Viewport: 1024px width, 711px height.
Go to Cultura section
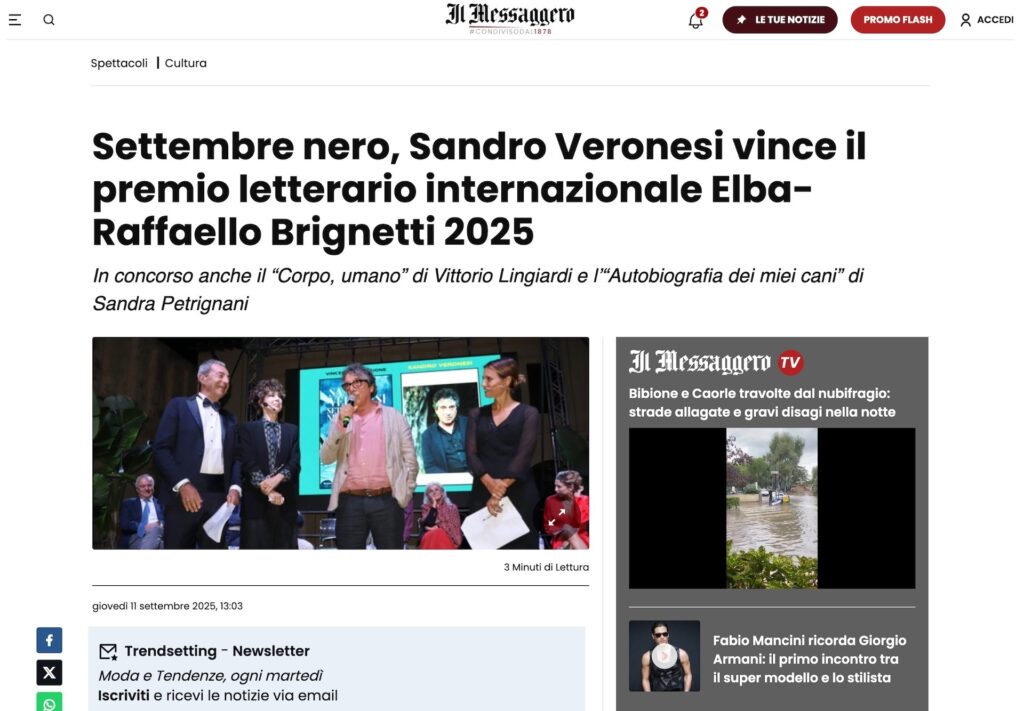click(185, 63)
